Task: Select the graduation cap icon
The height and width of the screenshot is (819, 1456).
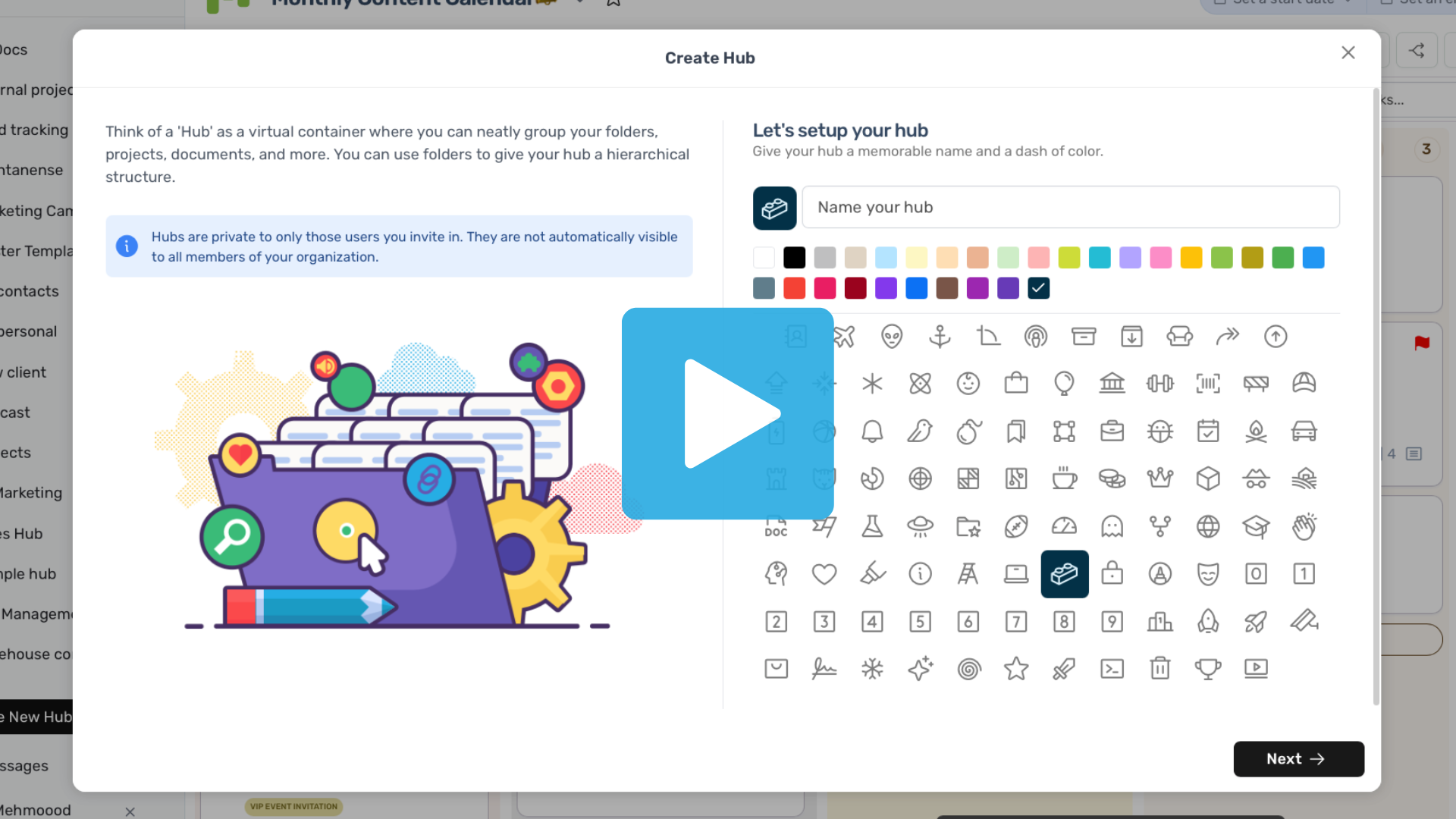Action: 1256,526
